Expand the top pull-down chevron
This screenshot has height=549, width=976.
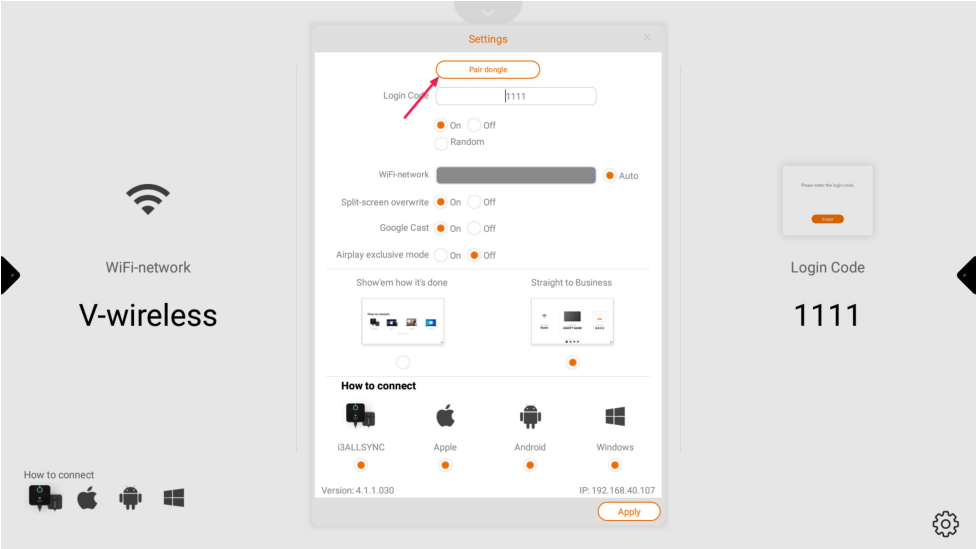(x=488, y=12)
